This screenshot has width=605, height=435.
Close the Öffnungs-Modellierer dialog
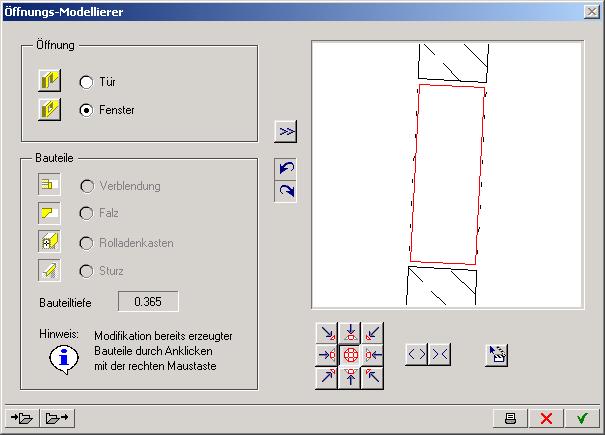591,12
